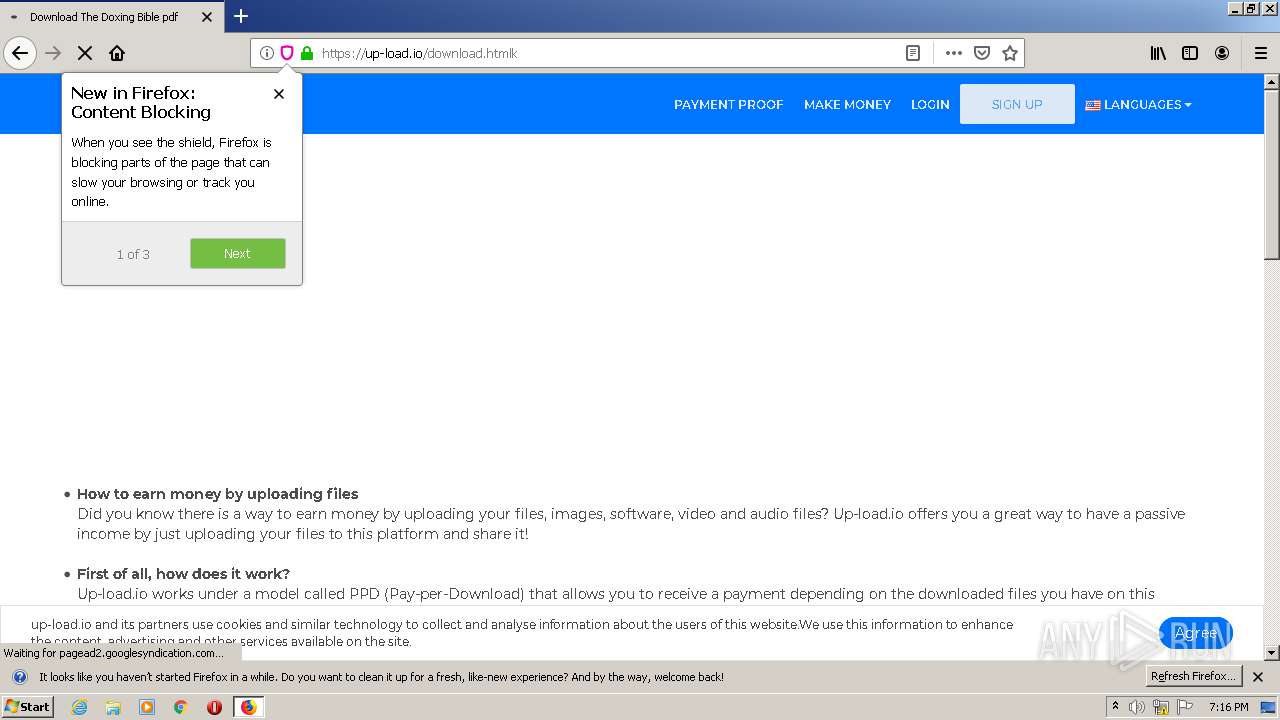Screen dimensions: 1280x720
Task: Open a new tab
Action: click(x=241, y=16)
